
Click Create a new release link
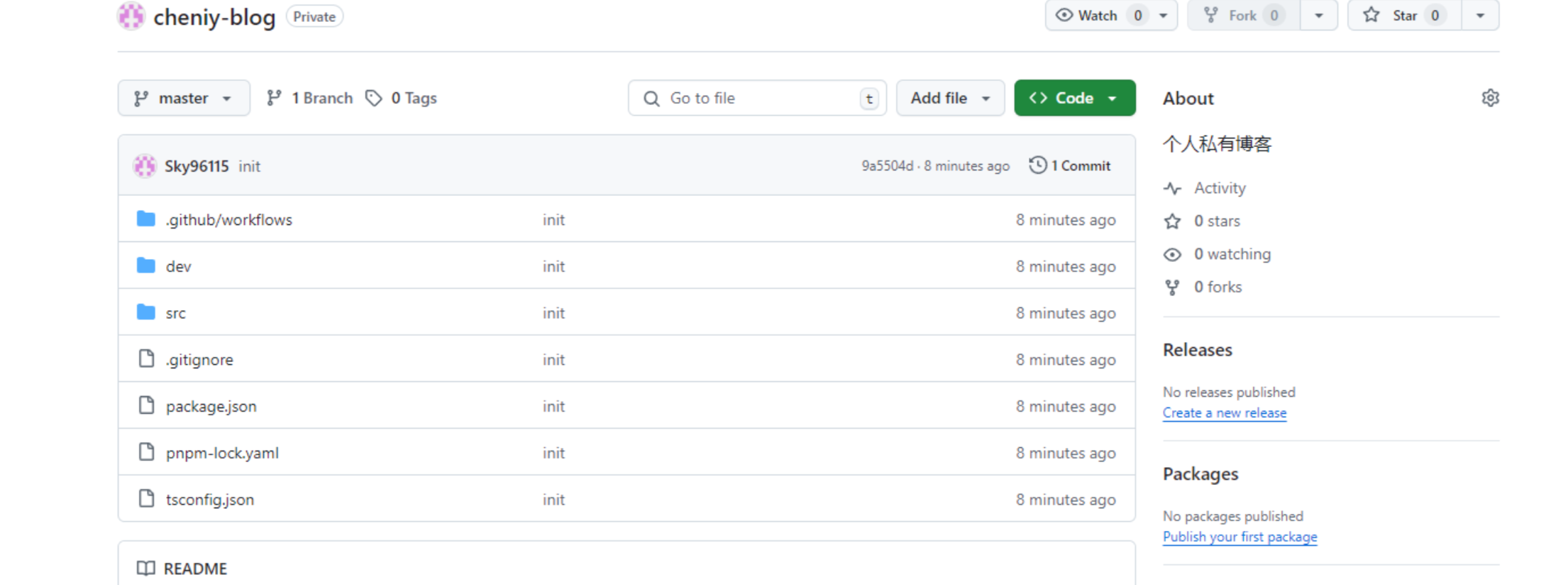point(1224,413)
